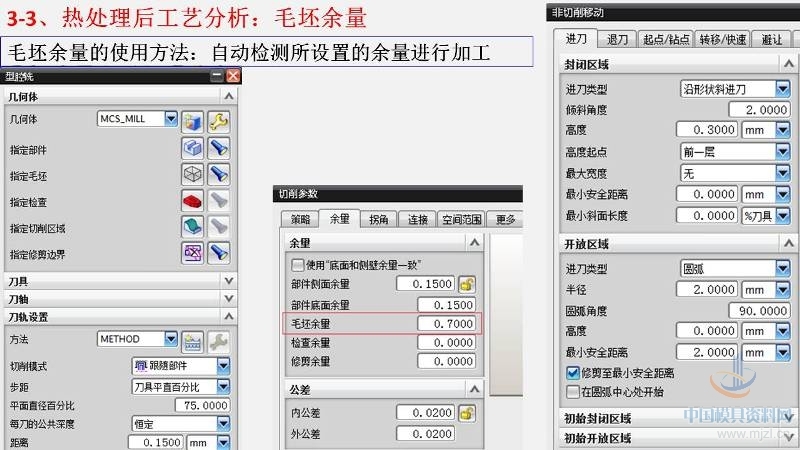The width and height of the screenshot is (800, 450).
Task: Collapse the 封闭区域 section
Action: click(788, 64)
